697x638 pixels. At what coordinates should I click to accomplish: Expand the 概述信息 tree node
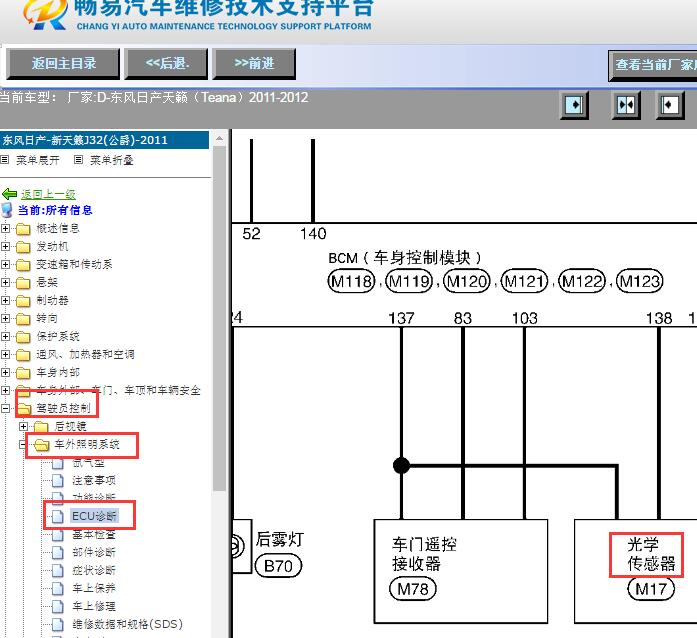5,229
